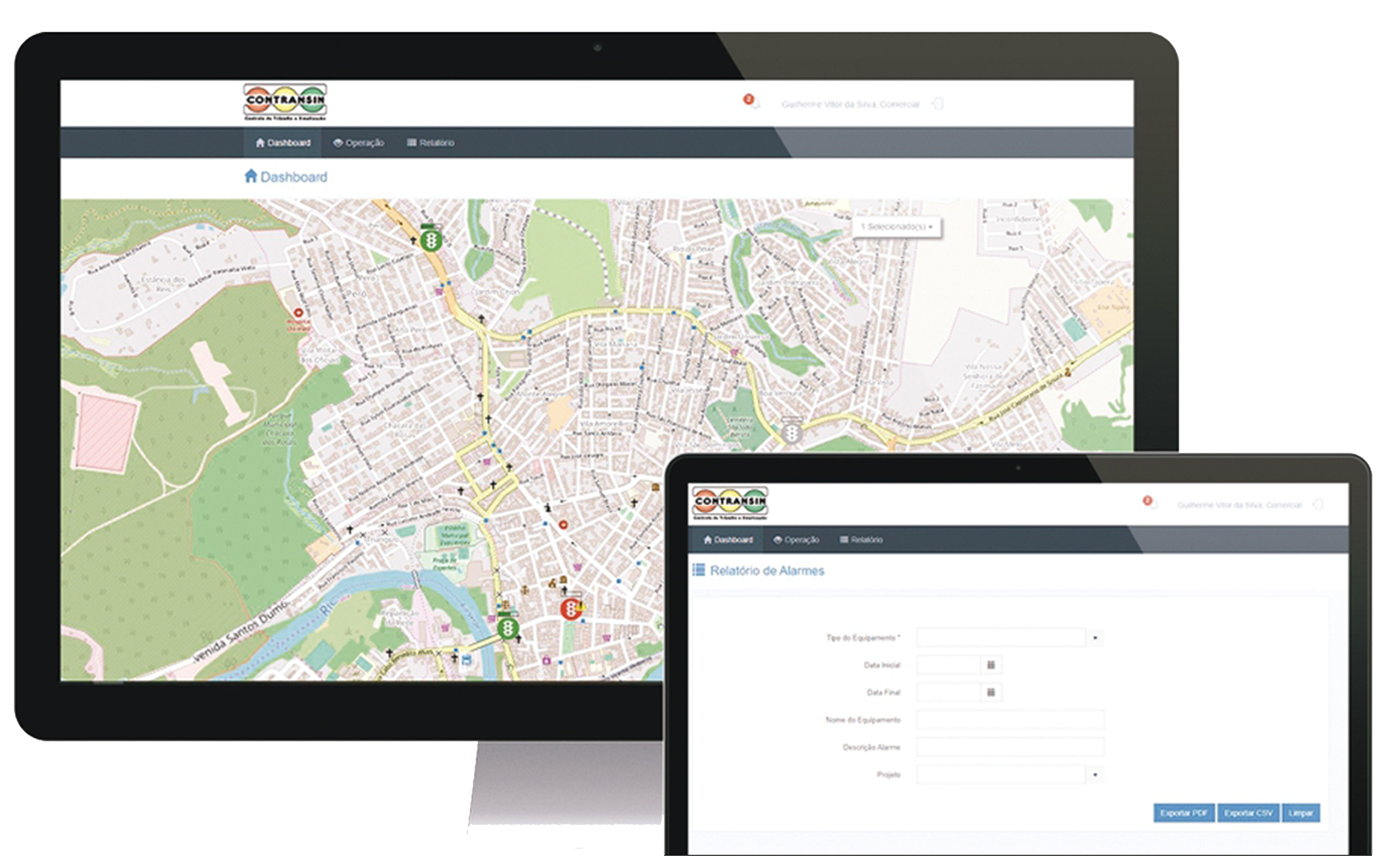
Task: Click the Data Inicial date field
Action: (949, 665)
